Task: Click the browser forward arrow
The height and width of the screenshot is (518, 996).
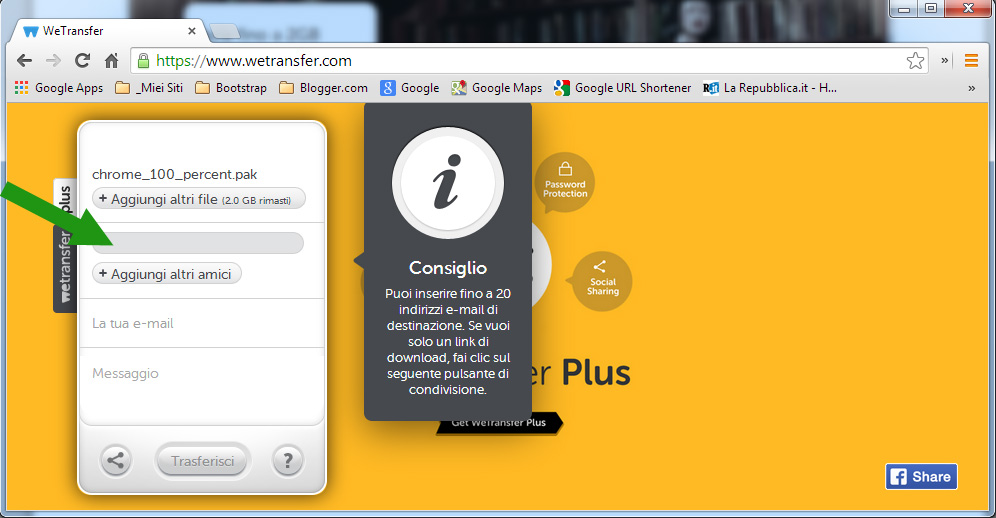Action: click(53, 60)
